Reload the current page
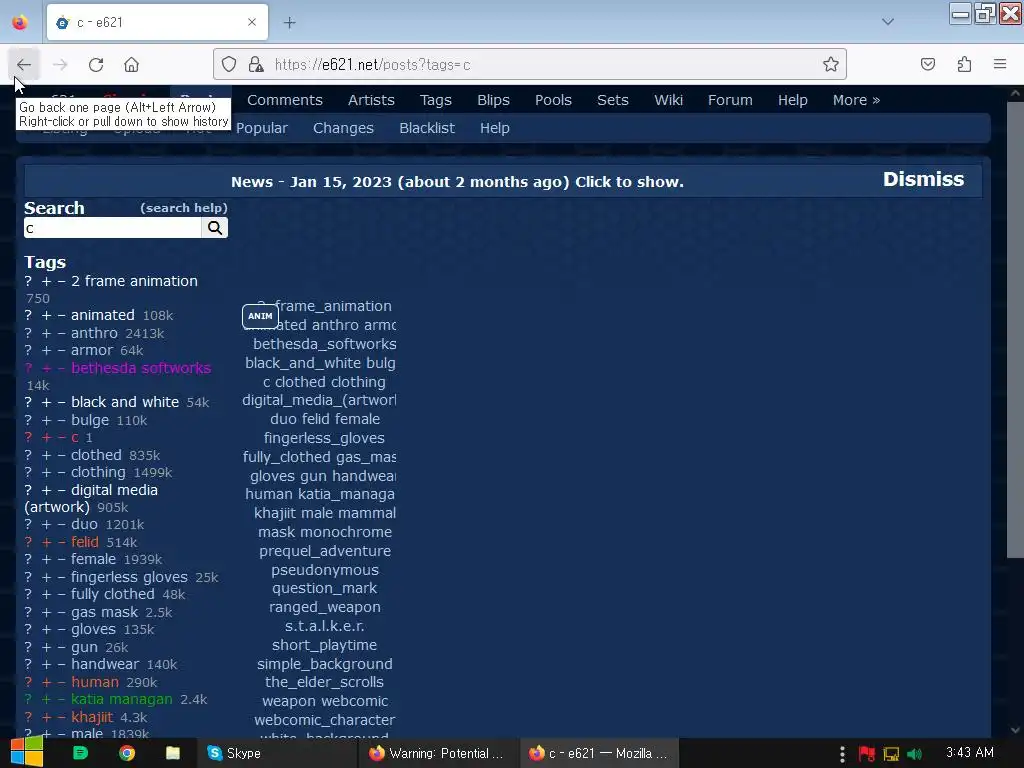This screenshot has width=1024, height=768. pos(96,65)
